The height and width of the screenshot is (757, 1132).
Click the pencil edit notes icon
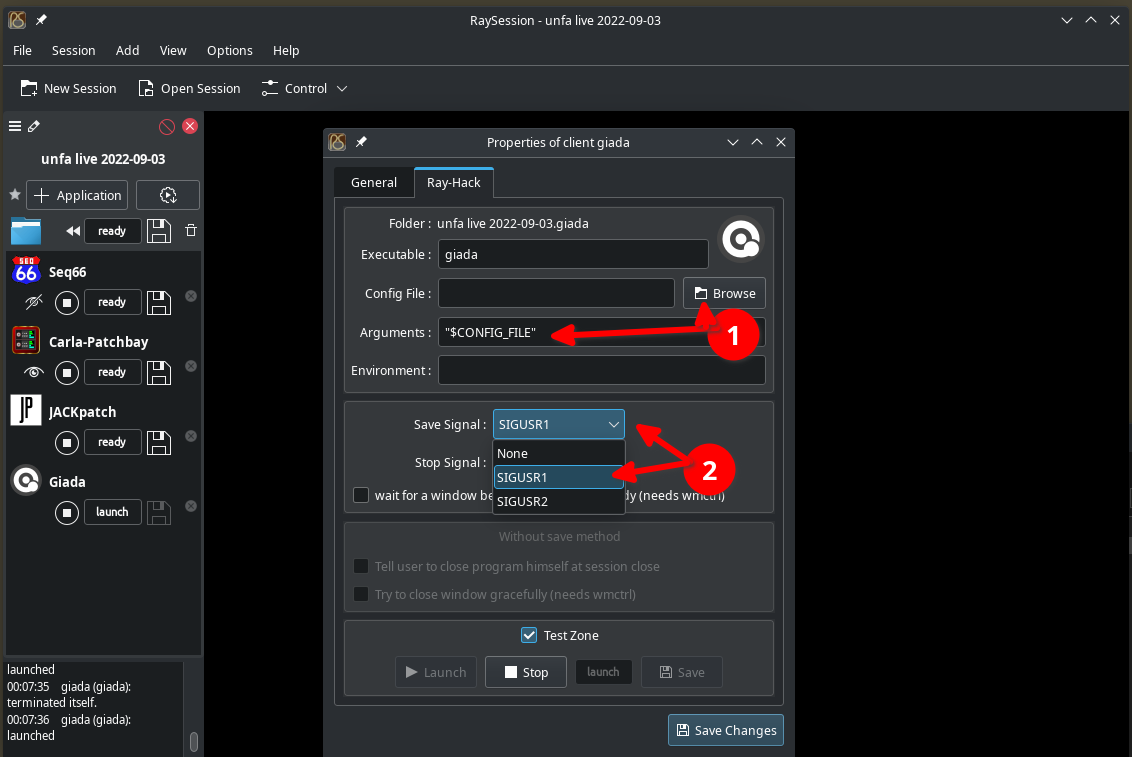pos(34,126)
